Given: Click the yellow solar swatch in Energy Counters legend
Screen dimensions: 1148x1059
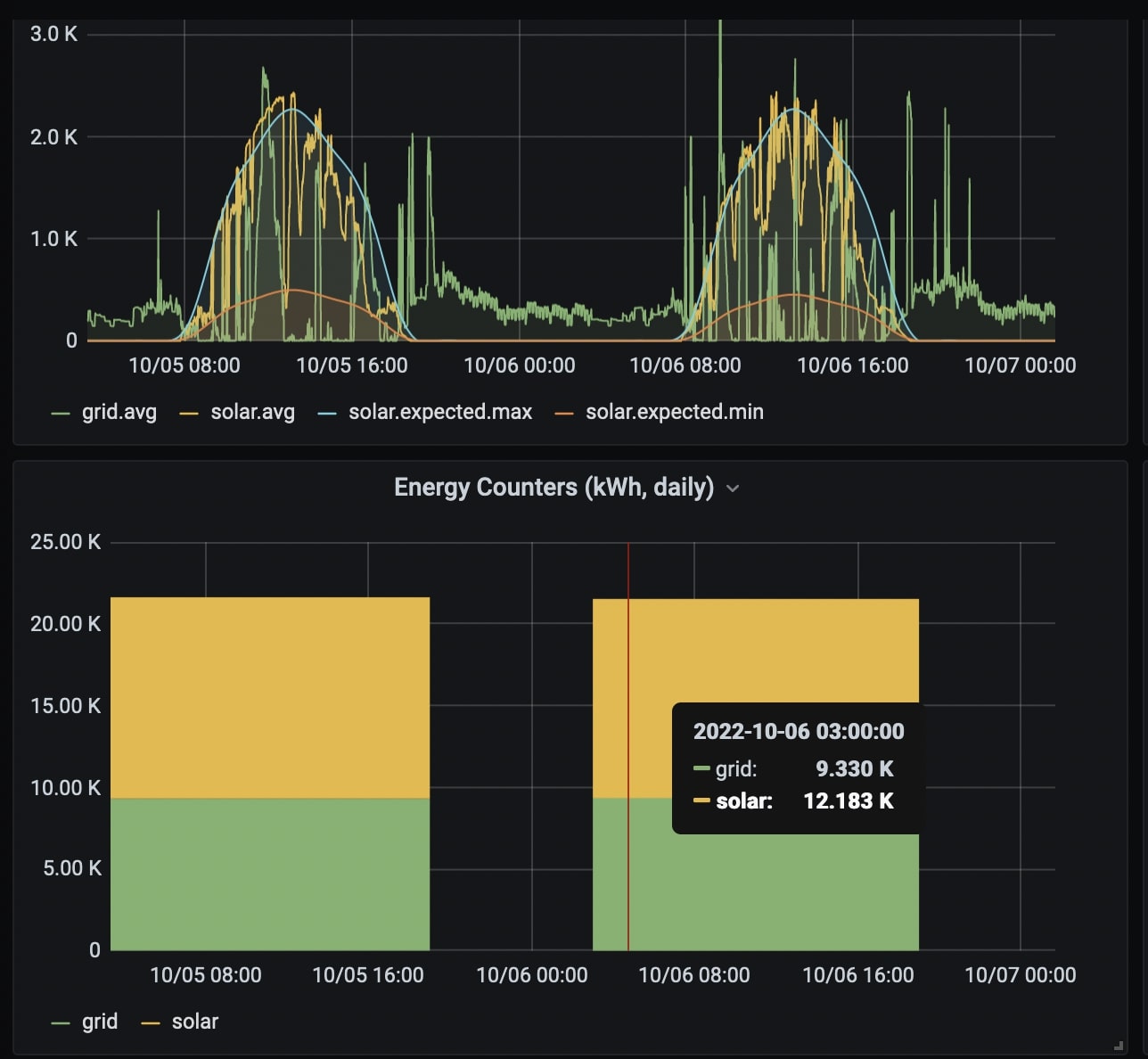Looking at the screenshot, I should (x=151, y=1023).
